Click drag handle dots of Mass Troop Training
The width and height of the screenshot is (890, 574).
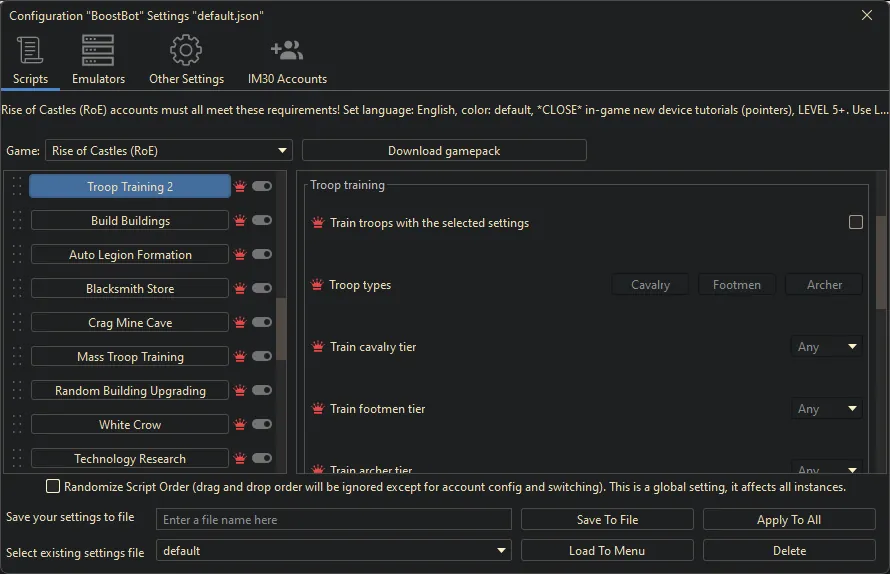coord(17,357)
